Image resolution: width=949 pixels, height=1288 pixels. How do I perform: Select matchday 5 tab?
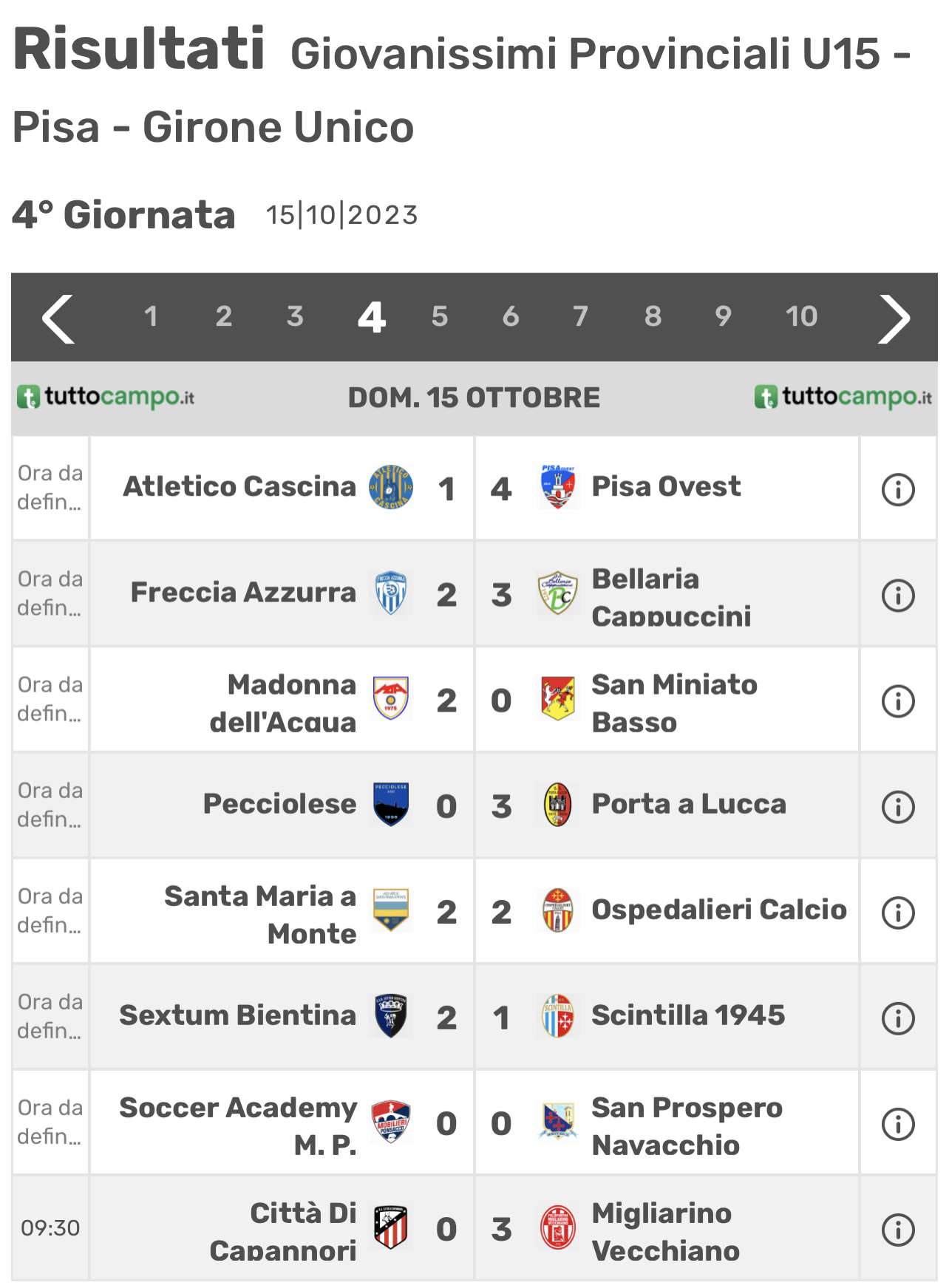pos(440,317)
